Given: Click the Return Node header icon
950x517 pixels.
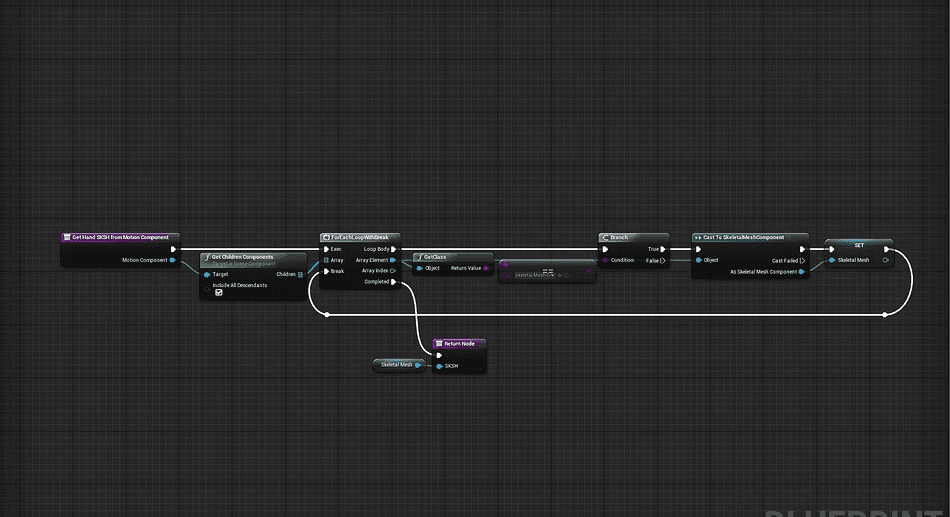Looking at the screenshot, I should click(439, 344).
